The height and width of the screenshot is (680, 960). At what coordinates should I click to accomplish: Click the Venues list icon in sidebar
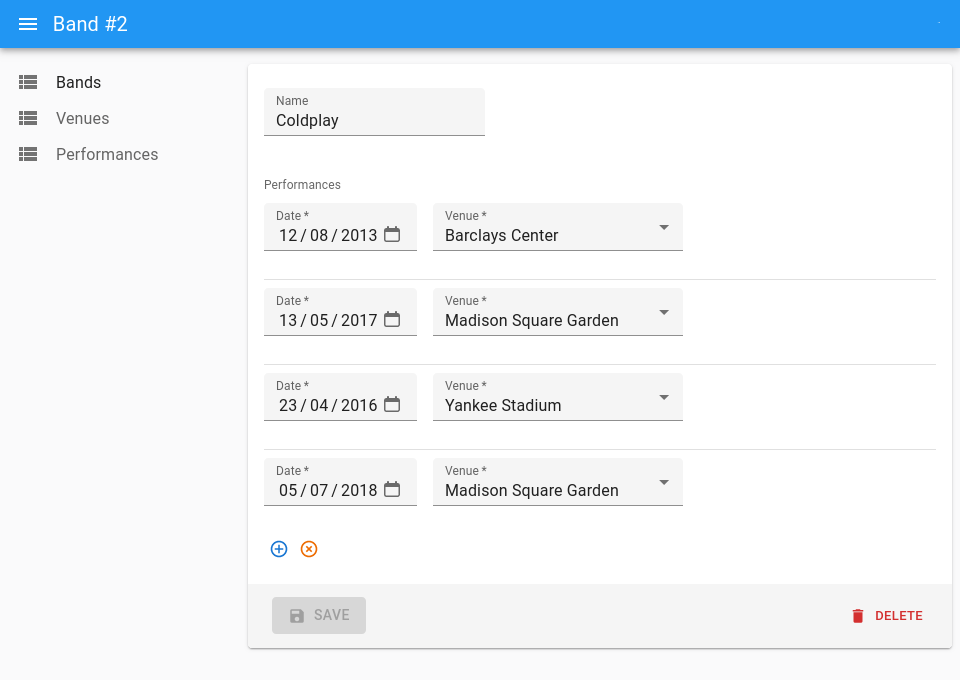[28, 118]
